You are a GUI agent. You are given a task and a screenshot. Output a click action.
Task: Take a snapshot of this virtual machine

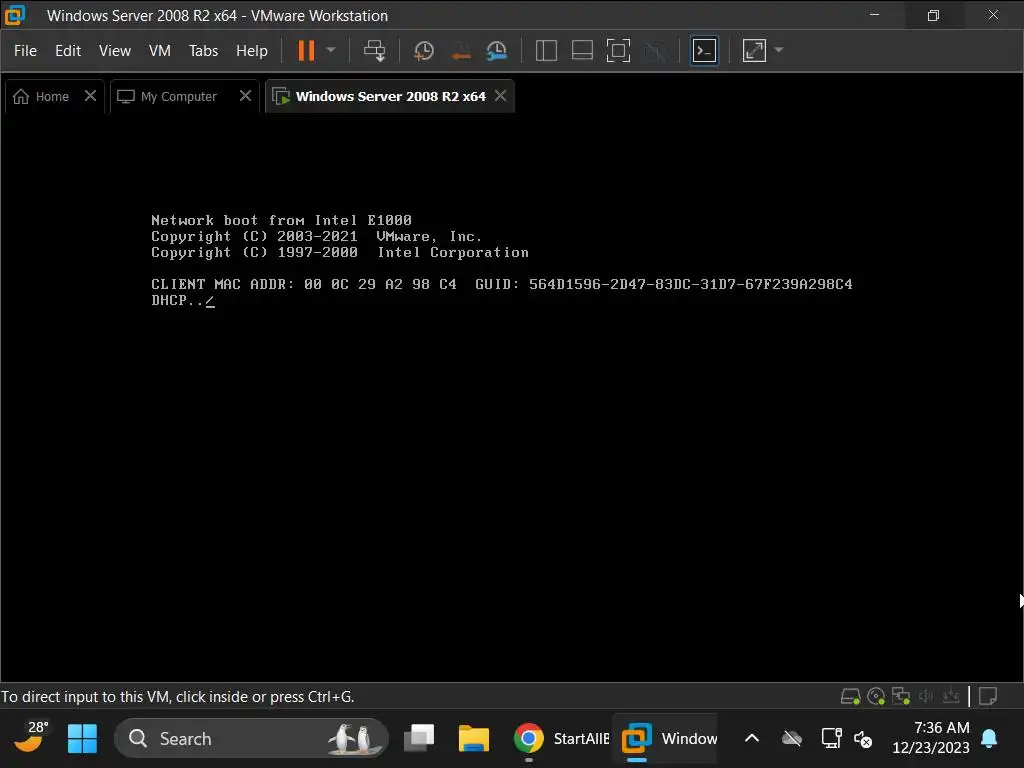(423, 50)
